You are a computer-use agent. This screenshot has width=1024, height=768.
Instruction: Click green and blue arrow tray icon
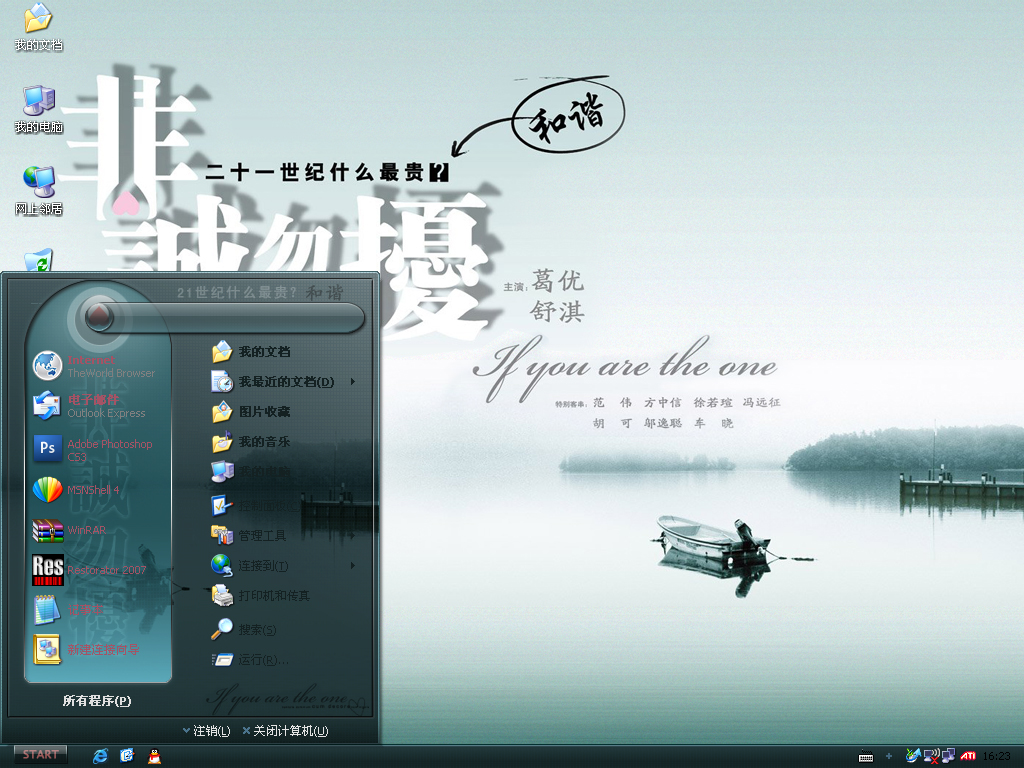pyautogui.click(x=912, y=756)
